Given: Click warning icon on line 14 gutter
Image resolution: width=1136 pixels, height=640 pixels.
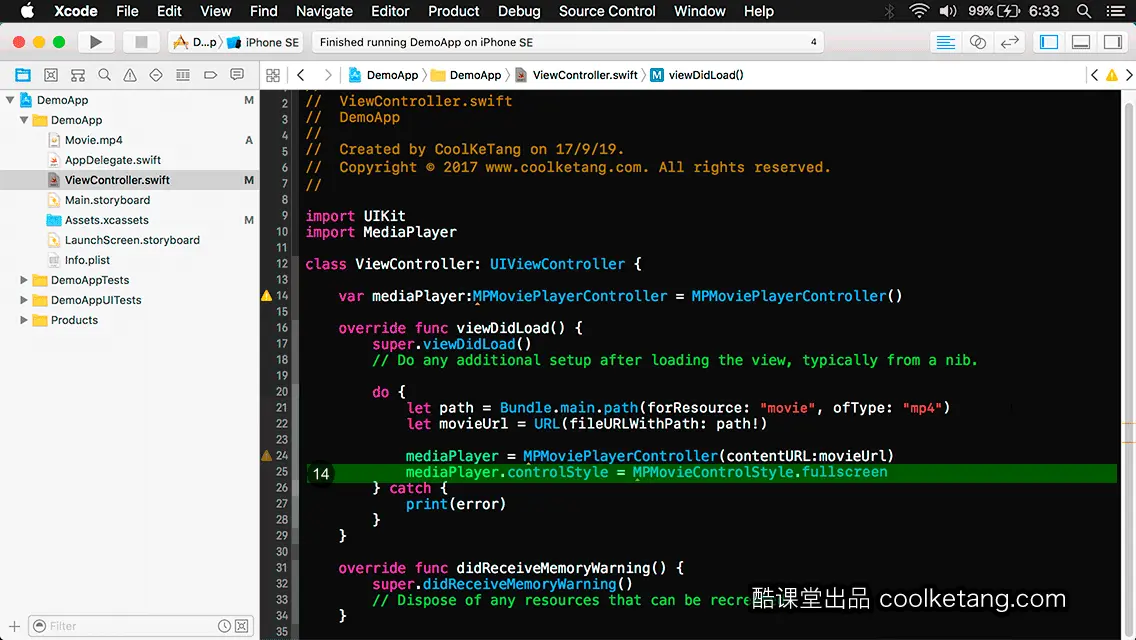Looking at the screenshot, I should click(x=267, y=296).
